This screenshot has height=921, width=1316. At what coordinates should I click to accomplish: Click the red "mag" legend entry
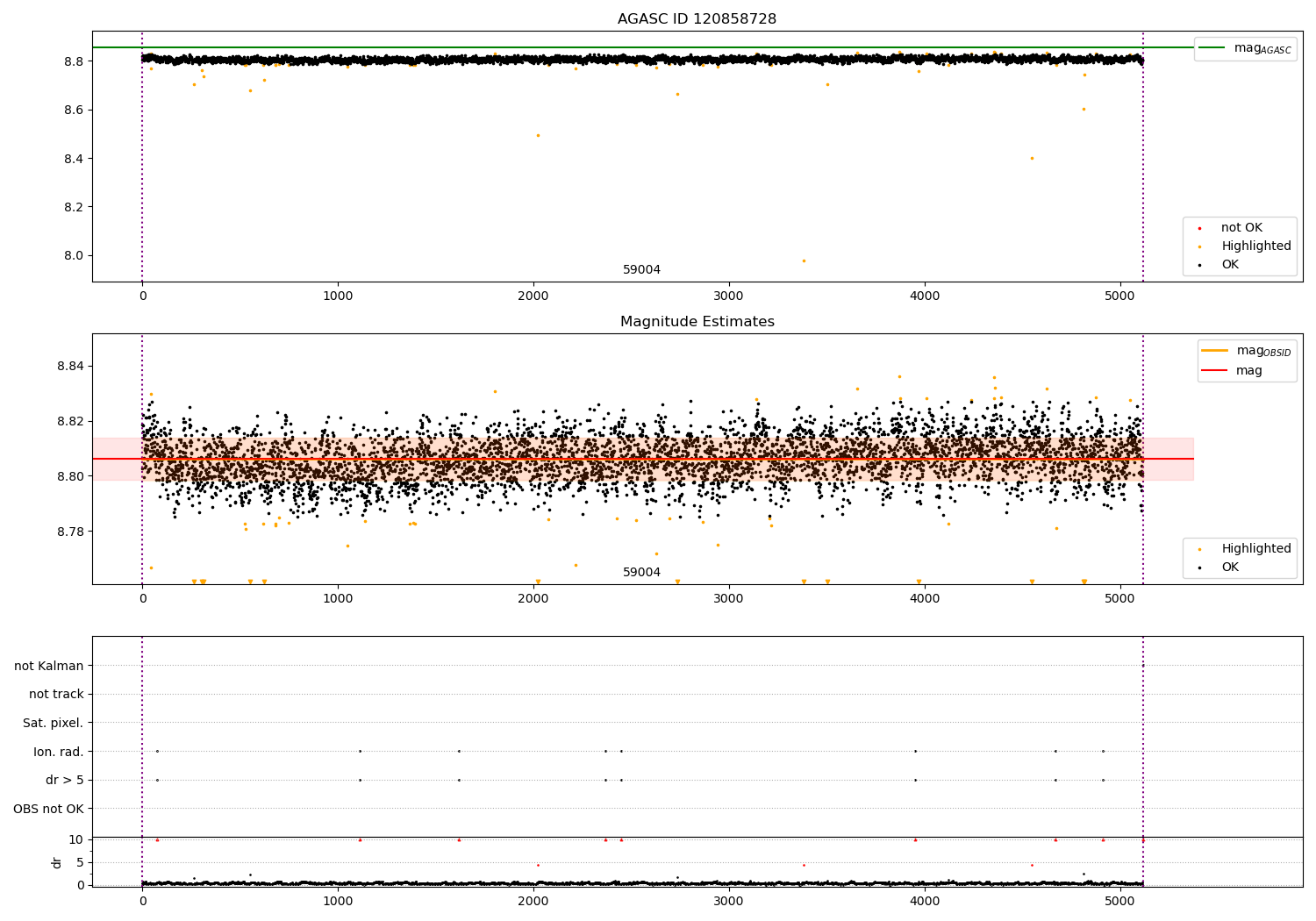pyautogui.click(x=1248, y=371)
